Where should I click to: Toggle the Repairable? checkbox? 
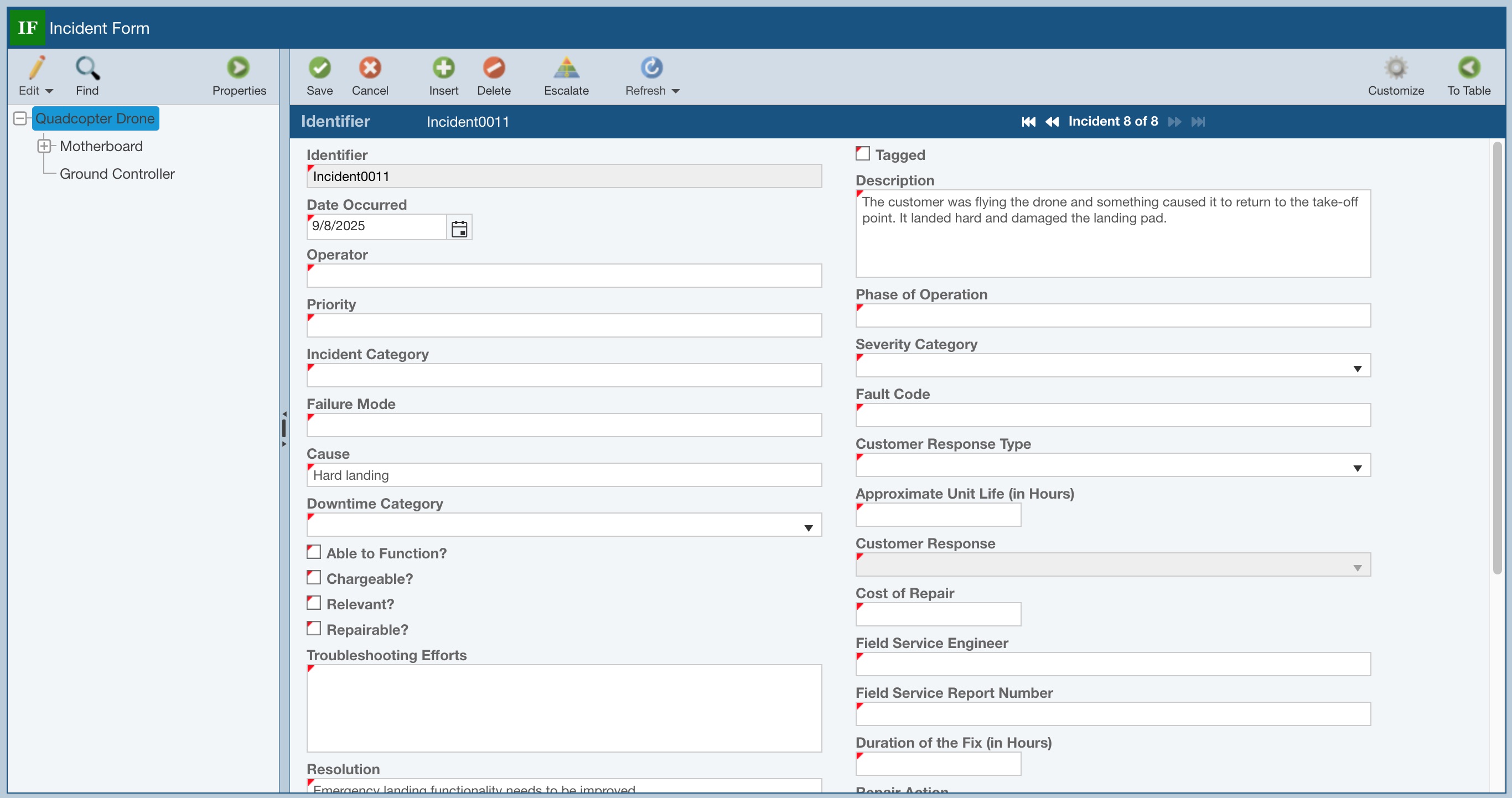(314, 629)
